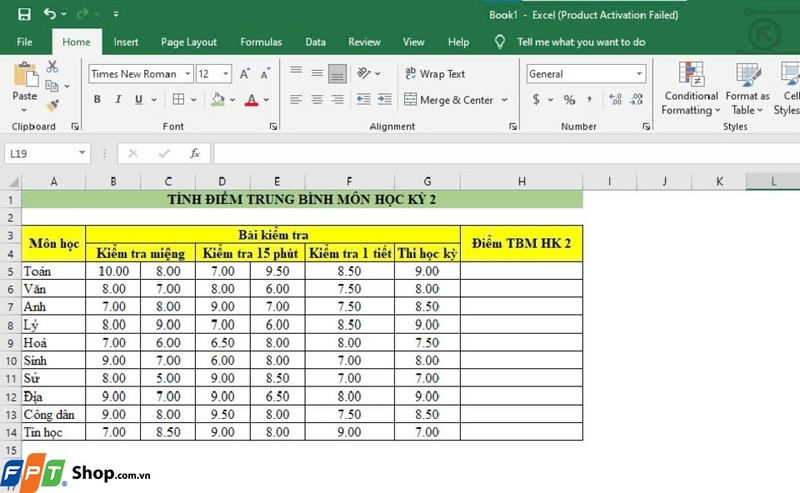
Task: Click the Save icon in quick access toolbar
Action: (x=23, y=15)
